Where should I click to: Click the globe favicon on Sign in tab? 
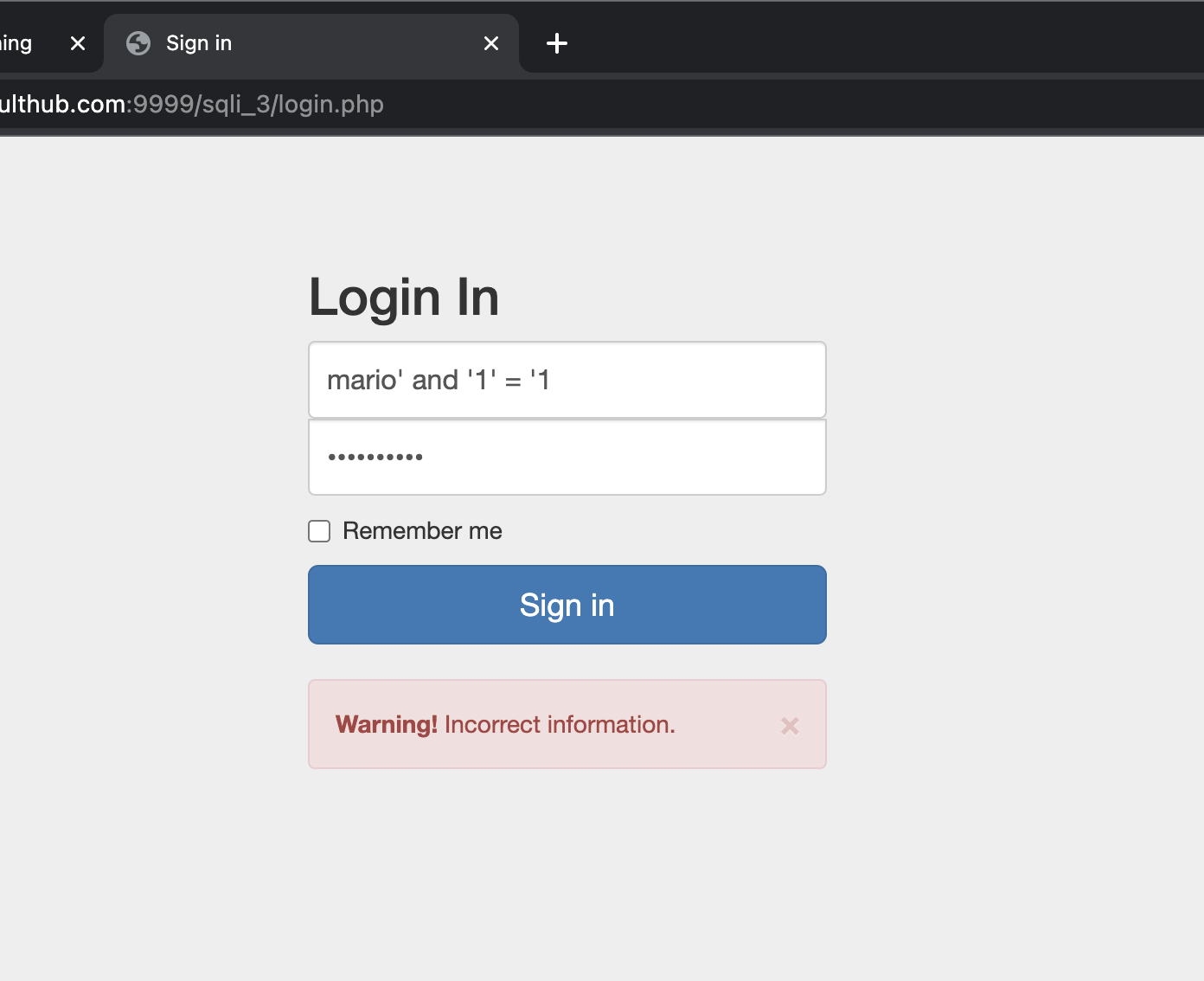[138, 43]
